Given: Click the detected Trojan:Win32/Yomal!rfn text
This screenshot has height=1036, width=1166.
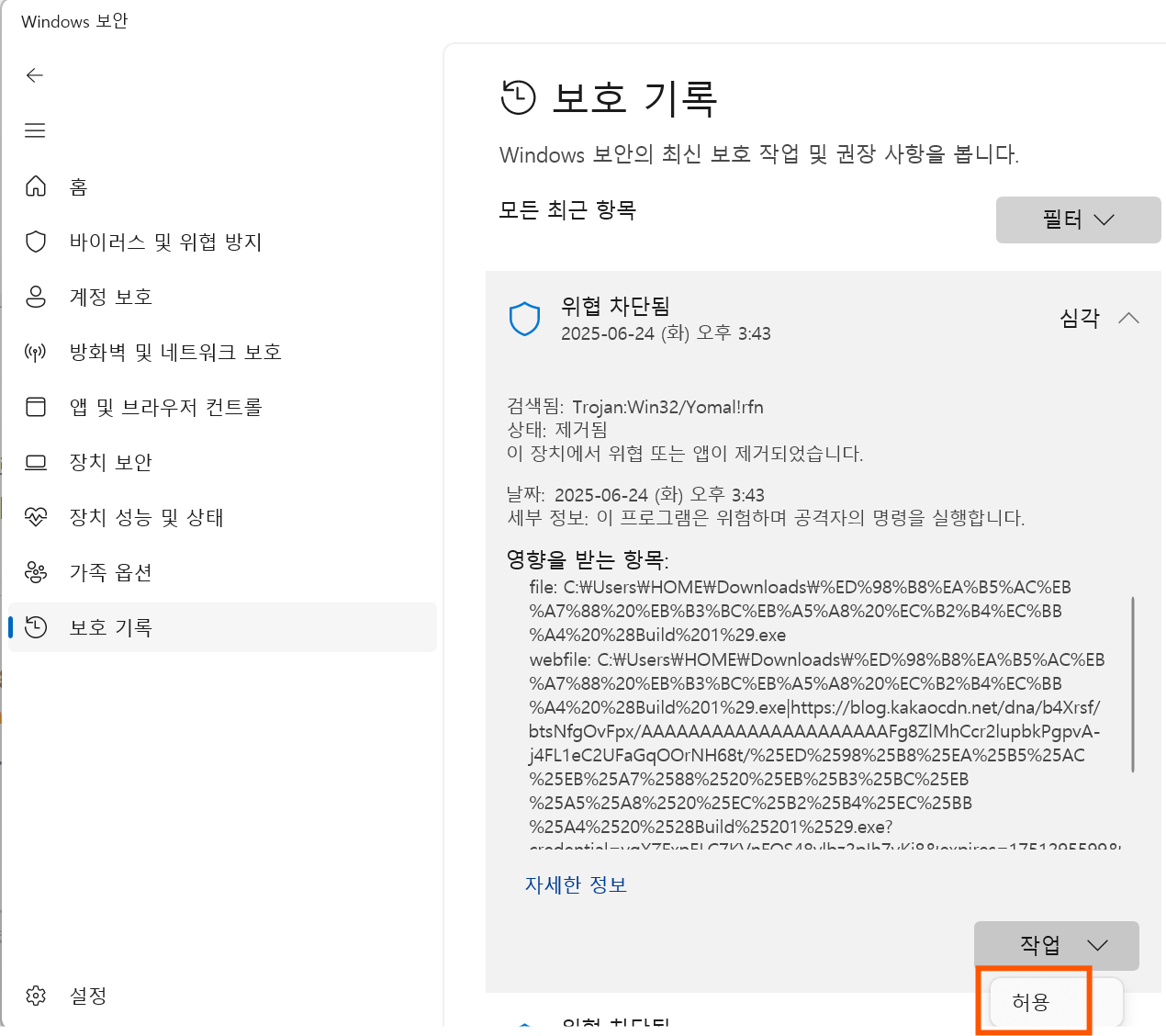Looking at the screenshot, I should pos(667,407).
